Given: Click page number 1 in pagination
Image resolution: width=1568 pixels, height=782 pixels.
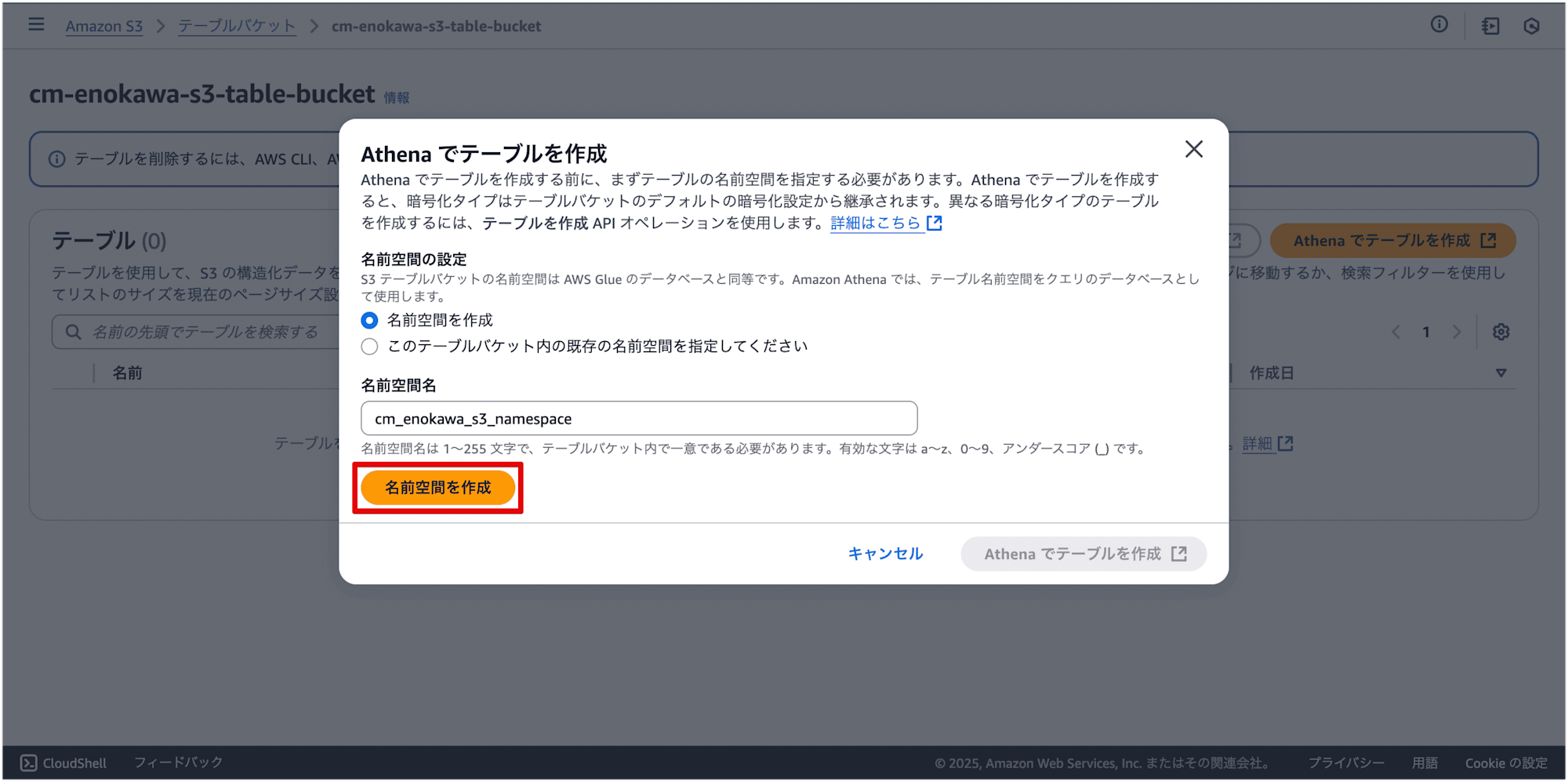Looking at the screenshot, I should click(1426, 332).
